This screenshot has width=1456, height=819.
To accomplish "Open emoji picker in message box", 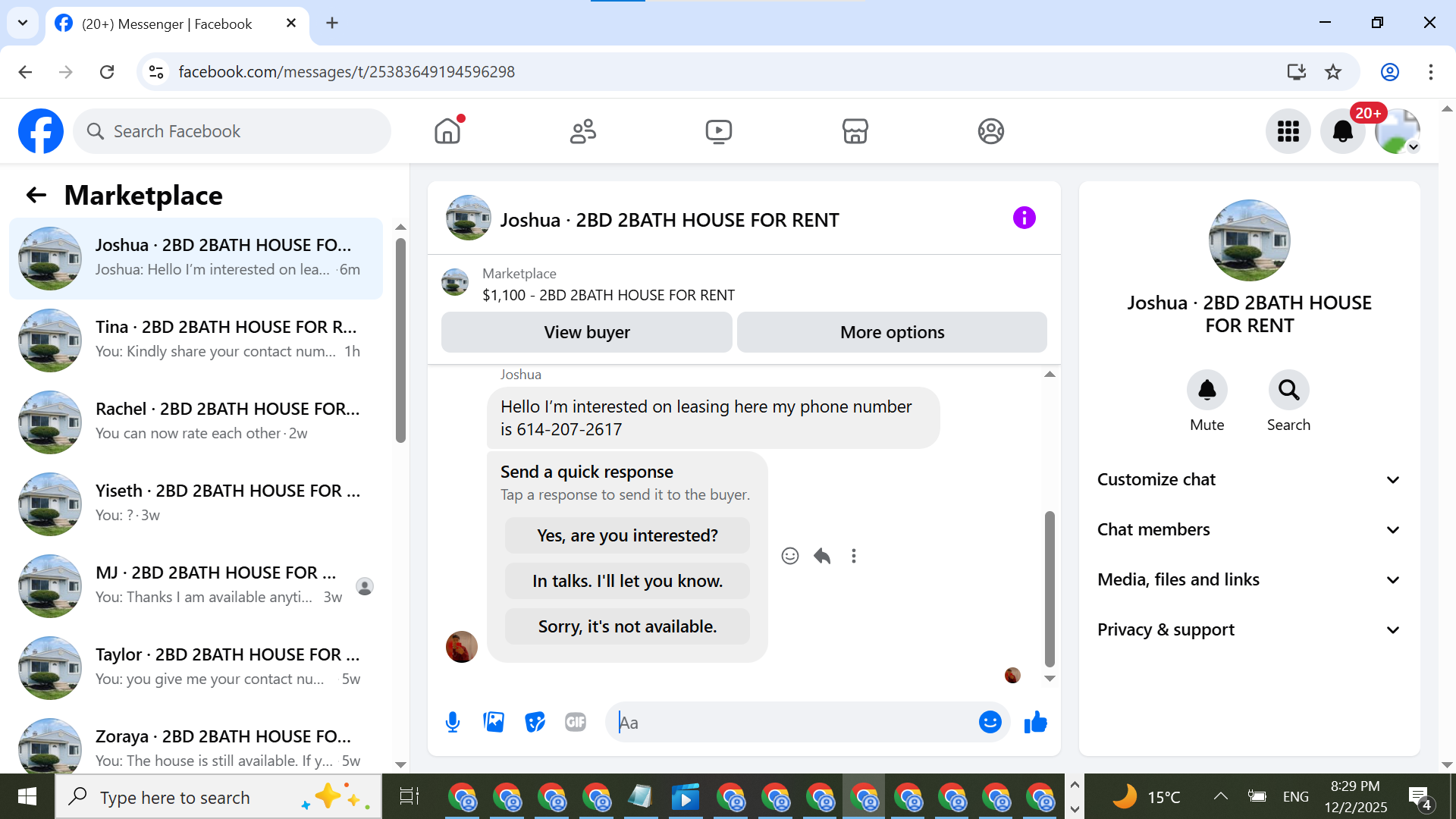I will click(x=990, y=722).
